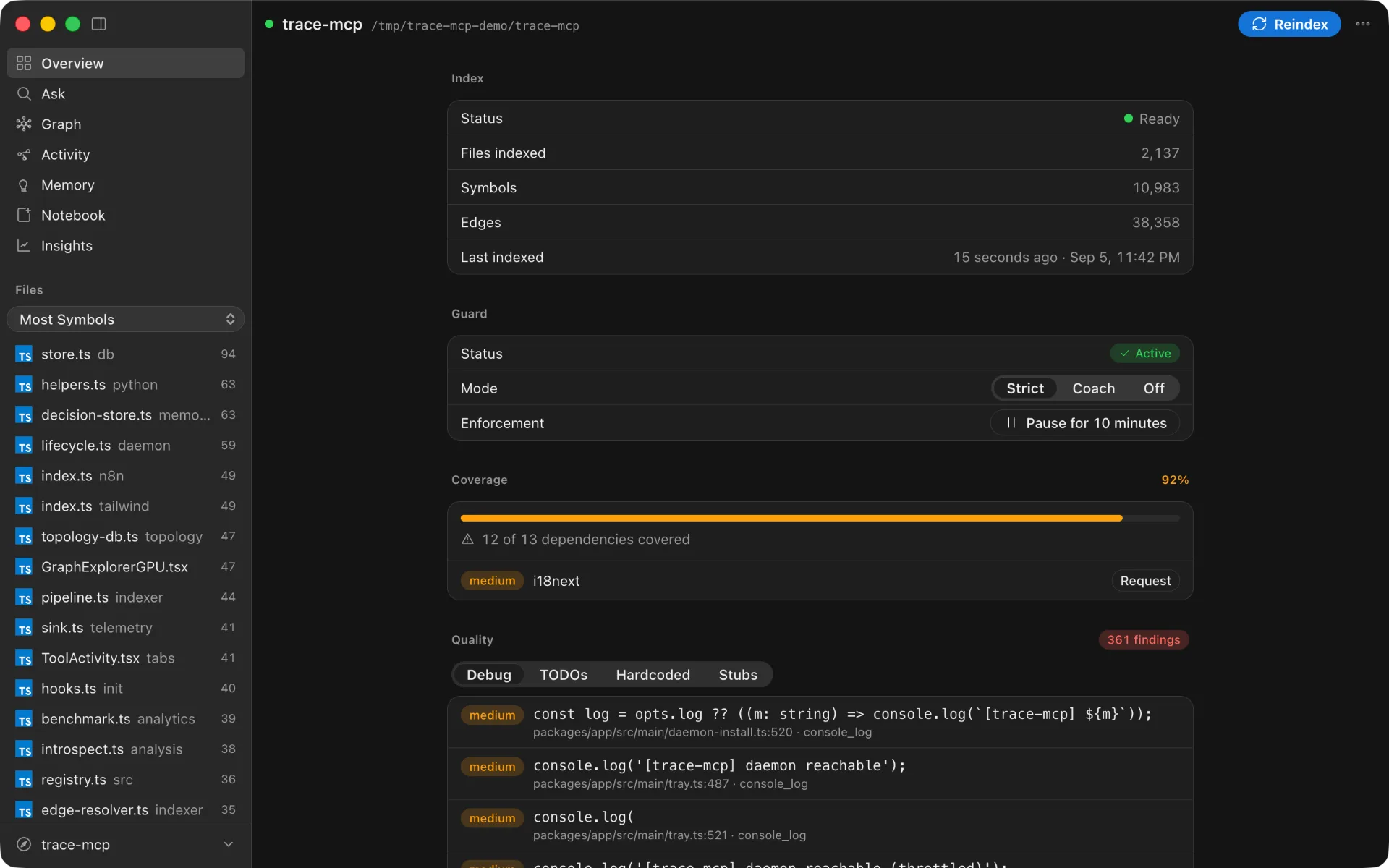Image resolution: width=1389 pixels, height=868 pixels.
Task: Click the green project status dot
Action: [x=269, y=24]
